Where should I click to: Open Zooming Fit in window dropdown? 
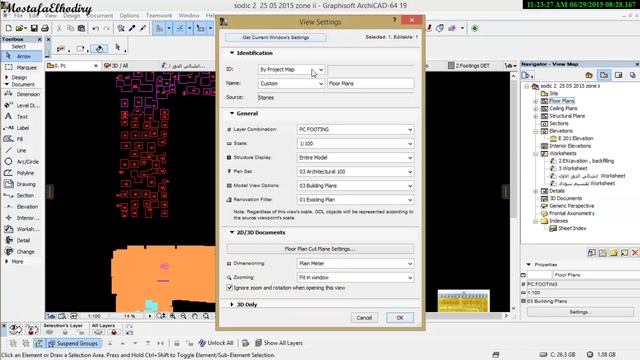[356, 278]
